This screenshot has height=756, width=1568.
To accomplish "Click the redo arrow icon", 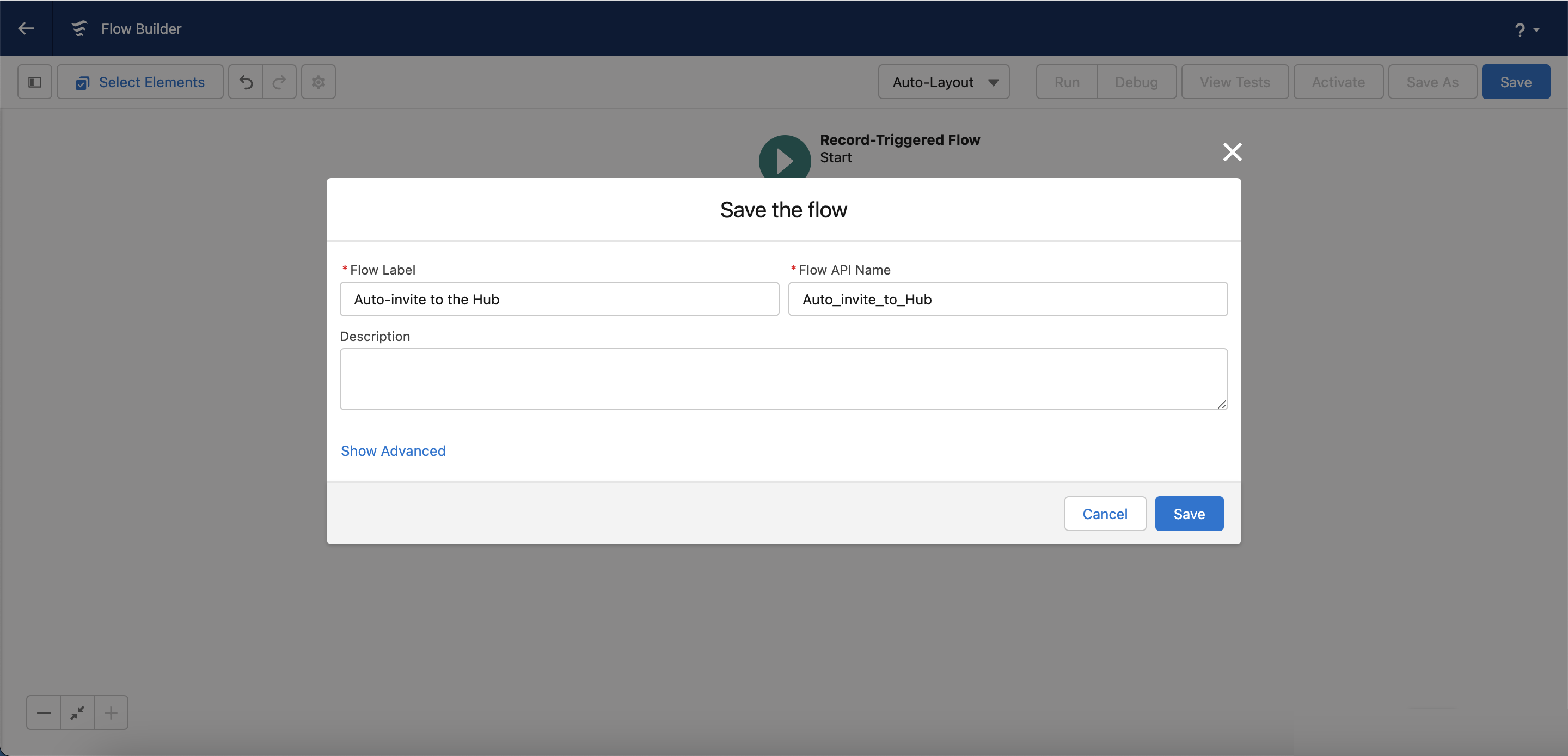I will click(x=279, y=82).
